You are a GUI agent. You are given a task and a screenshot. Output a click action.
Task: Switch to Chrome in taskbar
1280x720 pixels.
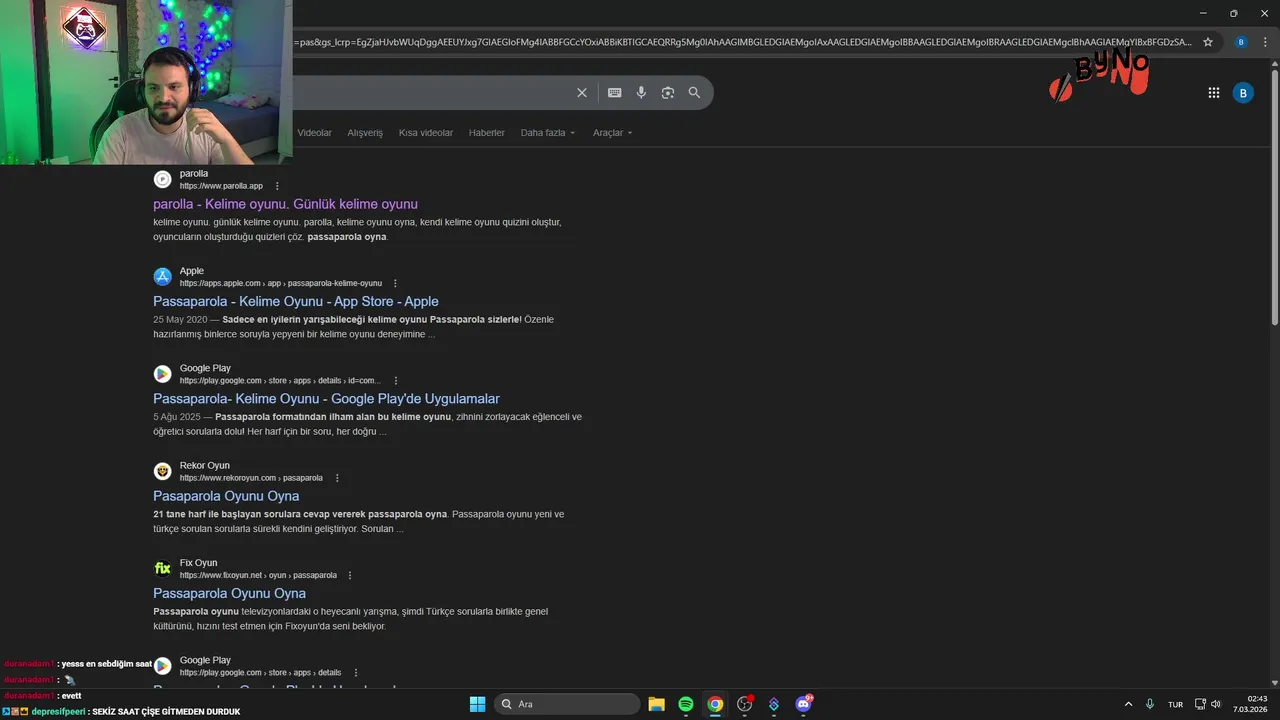click(x=715, y=704)
